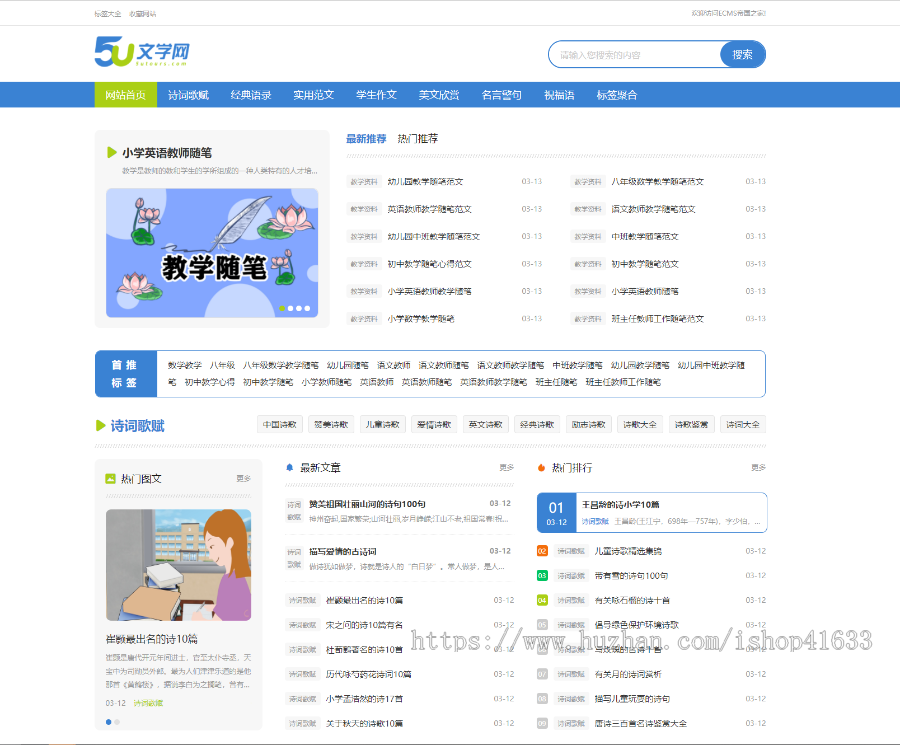Click the green triangle icon beside 诗词歌赋 heading

click(100, 426)
